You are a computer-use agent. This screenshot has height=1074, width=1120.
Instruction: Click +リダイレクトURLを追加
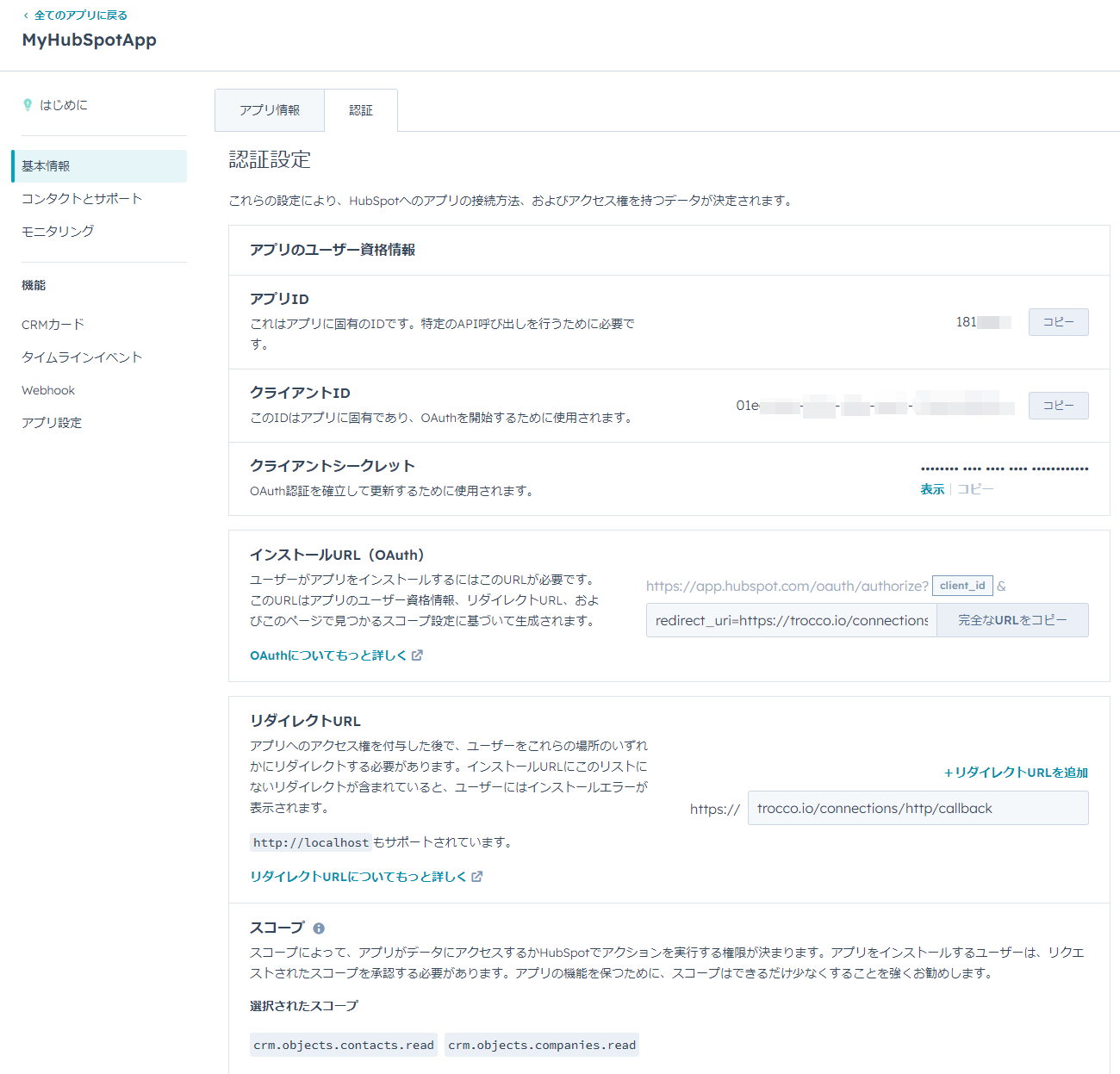[x=1016, y=773]
